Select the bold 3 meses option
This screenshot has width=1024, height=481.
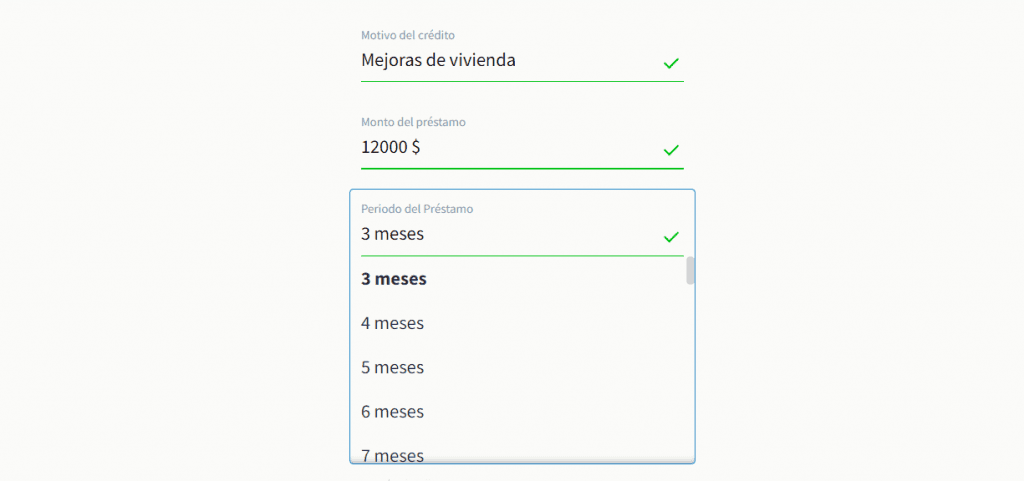394,279
